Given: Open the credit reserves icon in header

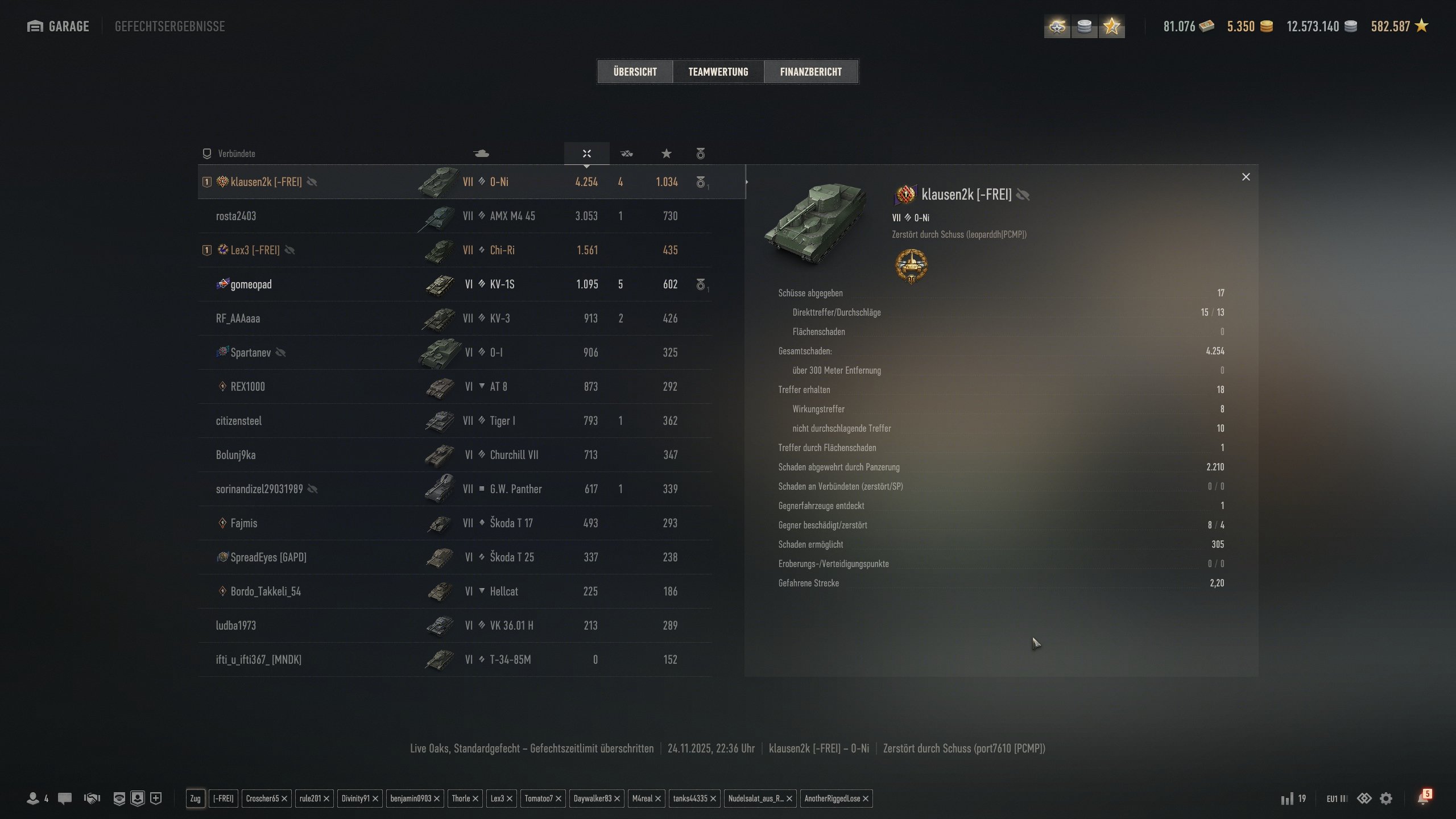Looking at the screenshot, I should pyautogui.click(x=1084, y=26).
